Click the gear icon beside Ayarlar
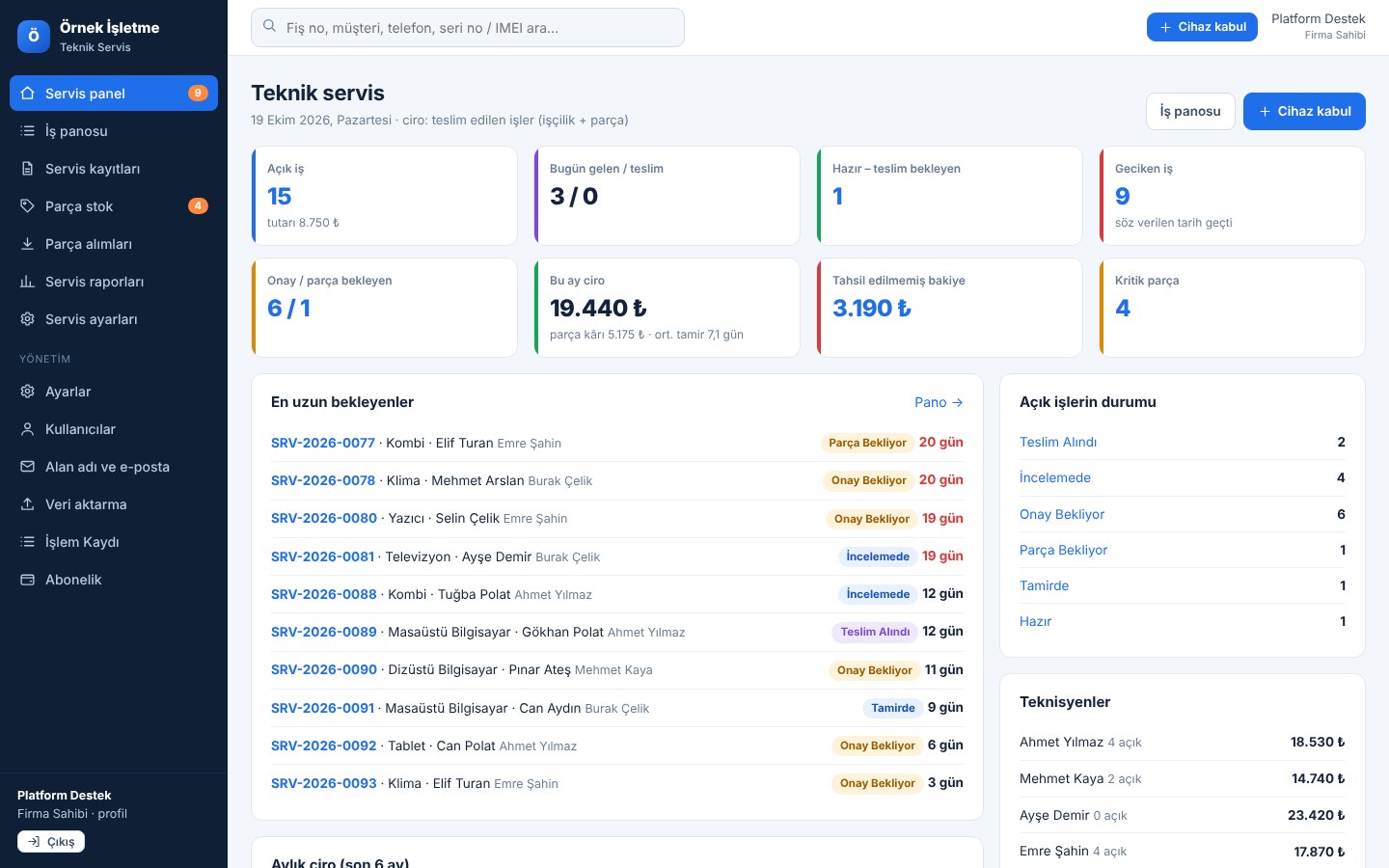The width and height of the screenshot is (1389, 868). [x=27, y=392]
